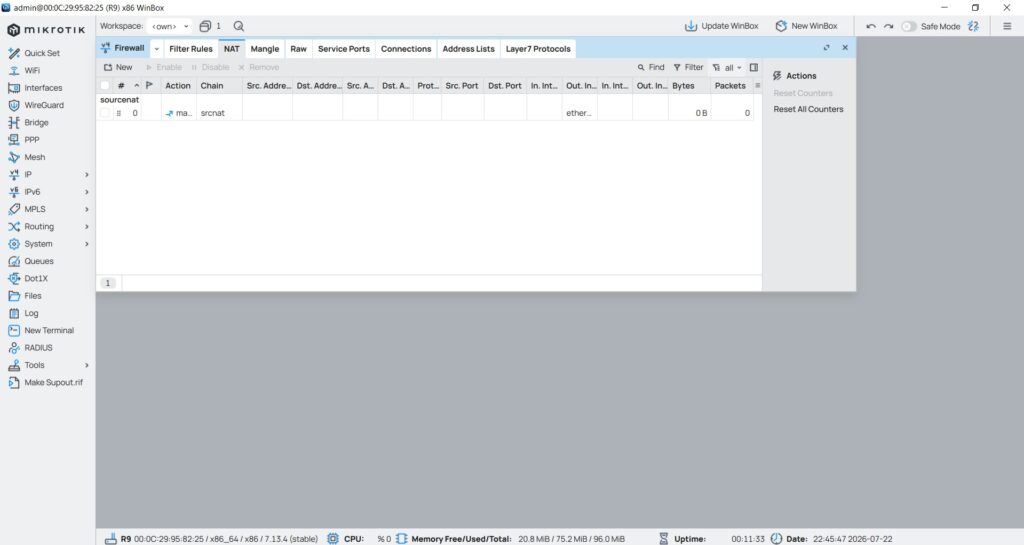
Task: Open Interfaces in the sidebar
Action: [x=43, y=87]
